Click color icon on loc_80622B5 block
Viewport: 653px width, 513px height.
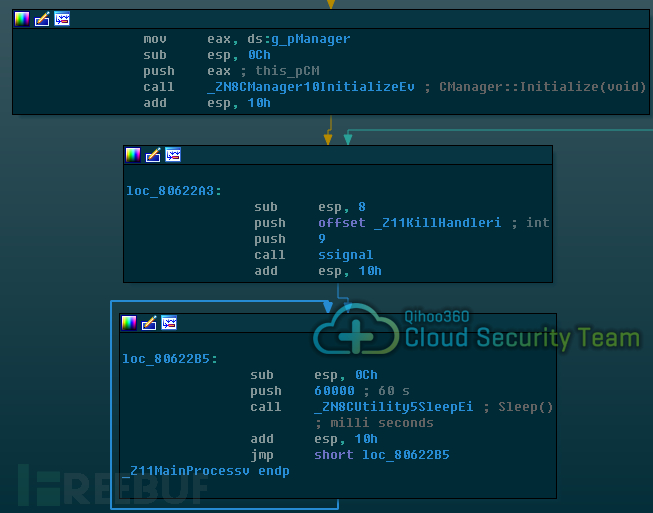[x=129, y=323]
